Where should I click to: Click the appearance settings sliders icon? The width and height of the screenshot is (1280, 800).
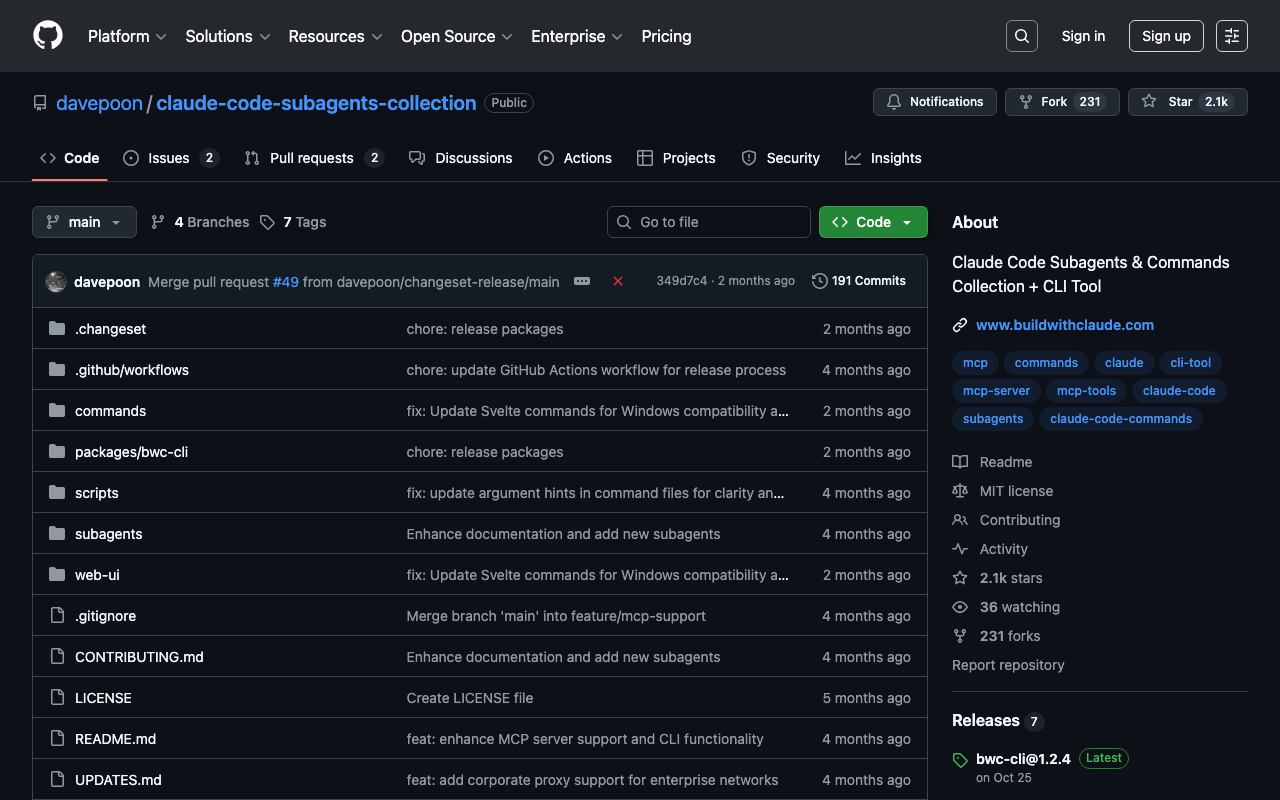coord(1231,36)
